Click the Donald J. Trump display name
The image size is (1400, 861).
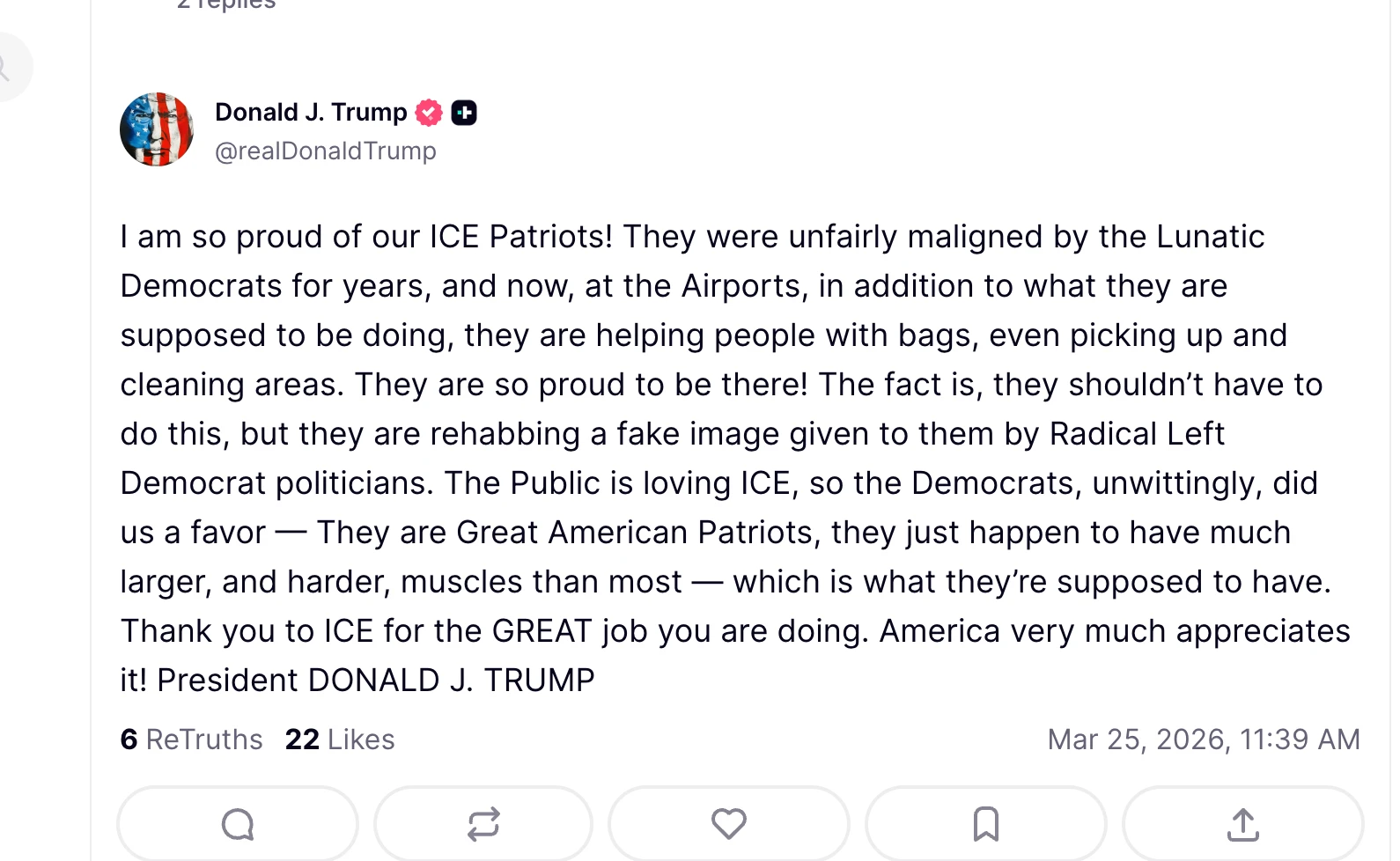pyautogui.click(x=311, y=113)
